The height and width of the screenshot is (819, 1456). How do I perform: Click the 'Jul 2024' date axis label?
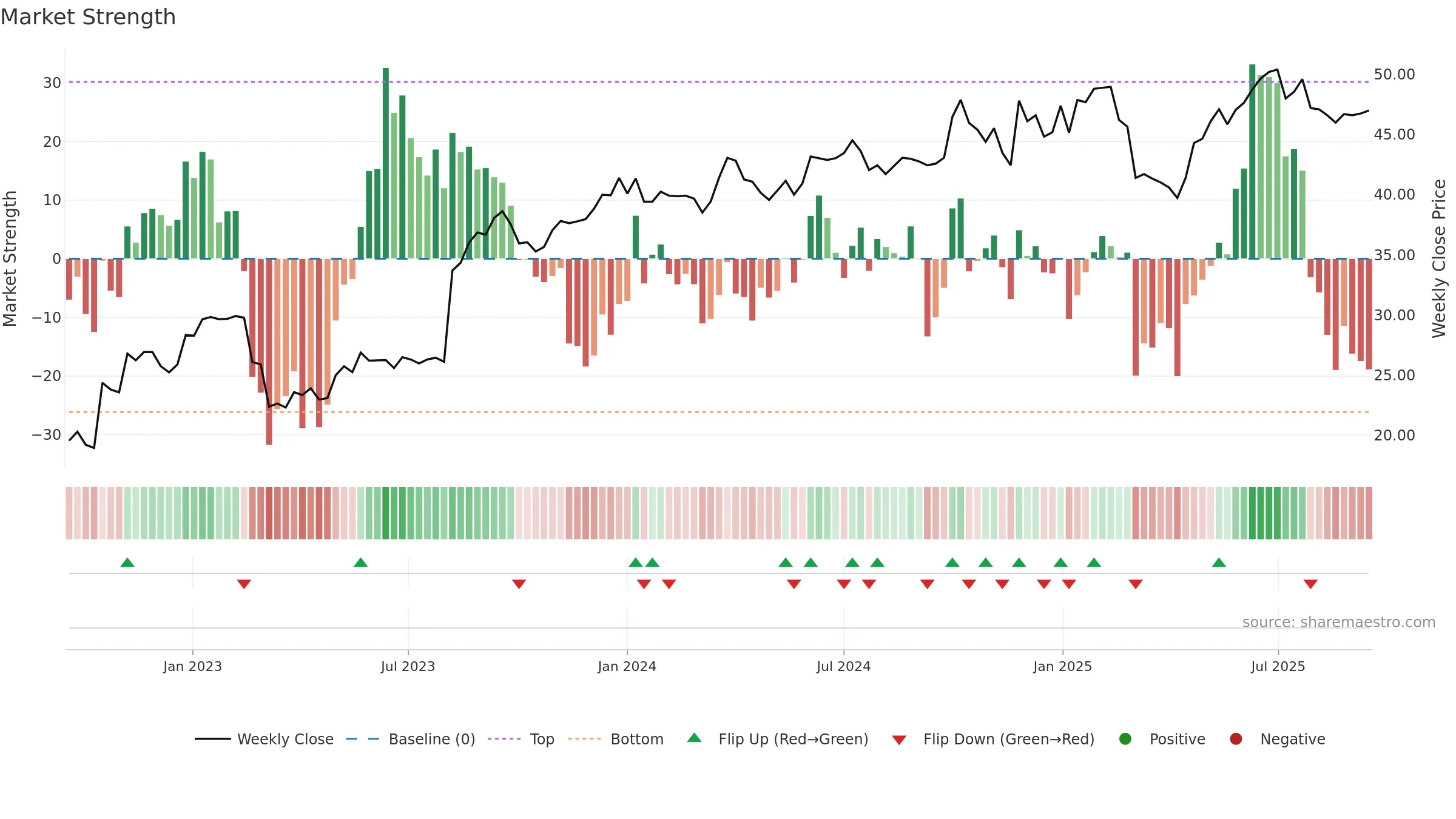tap(843, 667)
